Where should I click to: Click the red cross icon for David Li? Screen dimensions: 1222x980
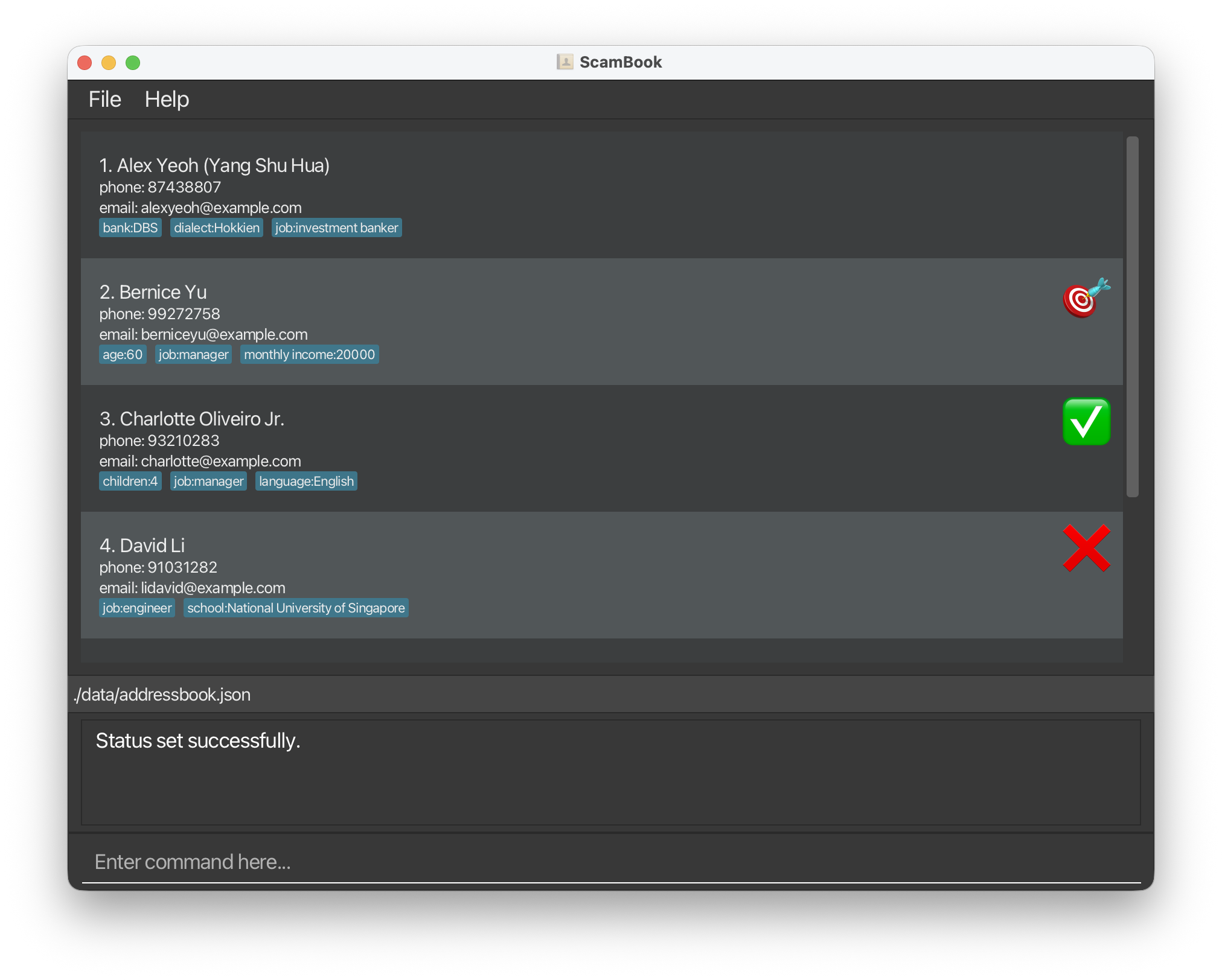(1086, 548)
